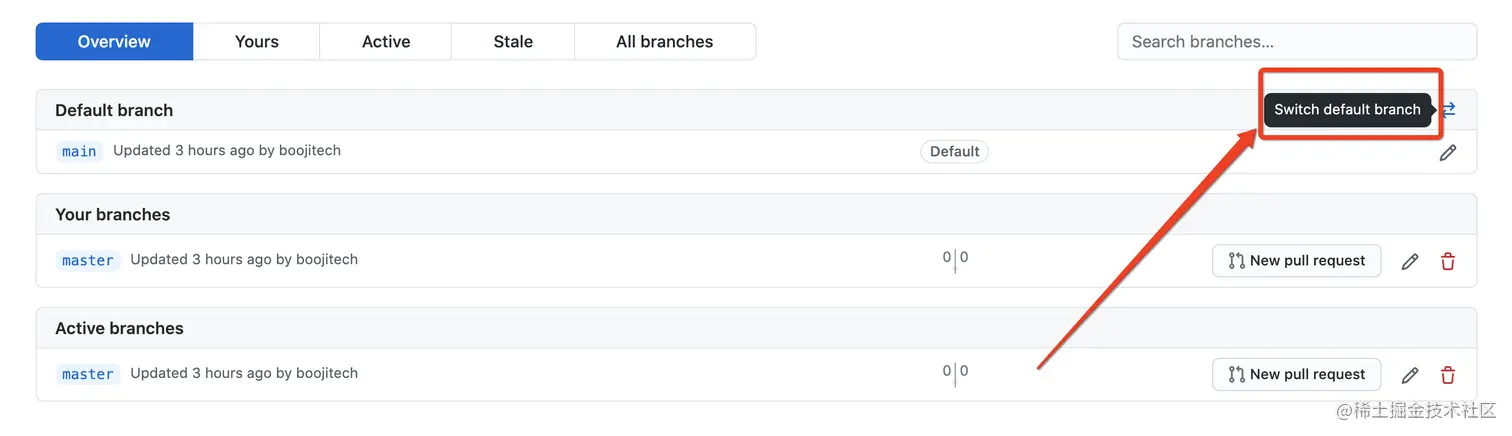1512x436 pixels.
Task: Focus the Search branches field
Action: coord(1296,42)
